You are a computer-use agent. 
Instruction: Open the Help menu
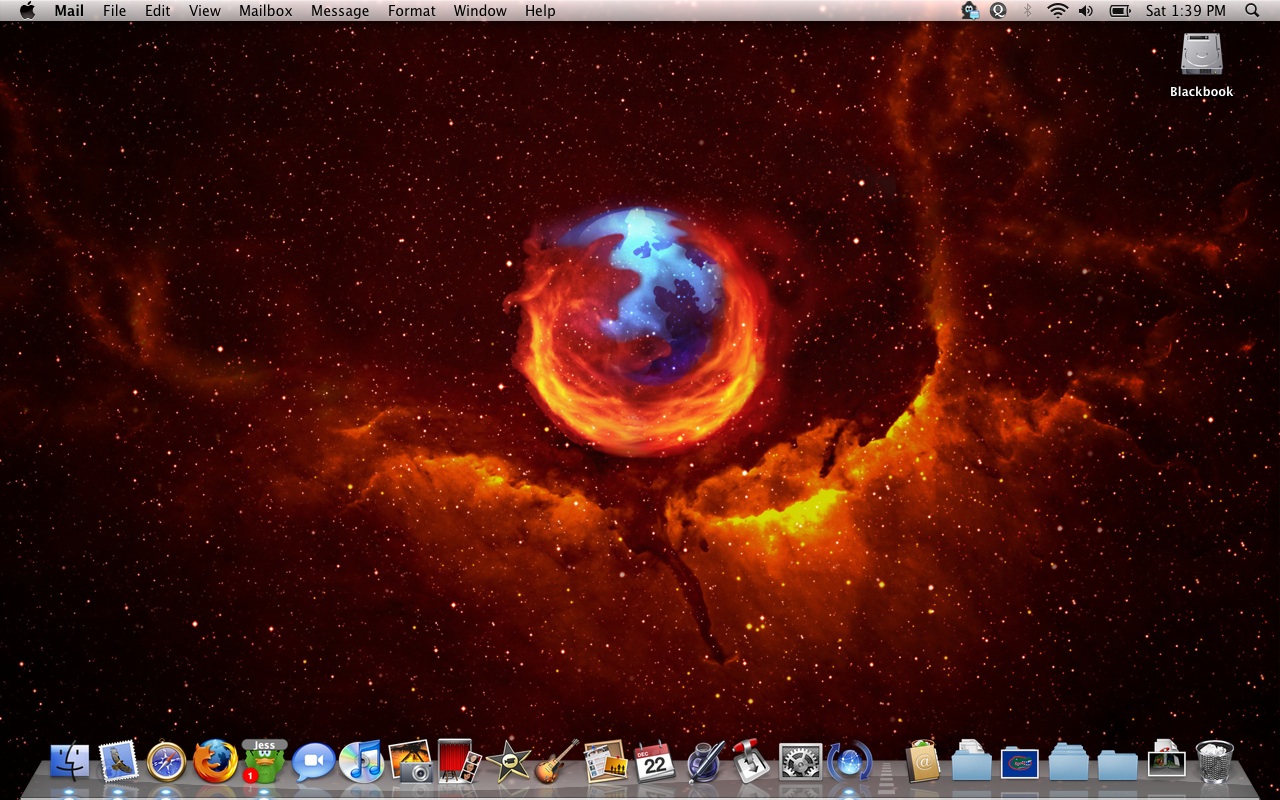pos(540,10)
